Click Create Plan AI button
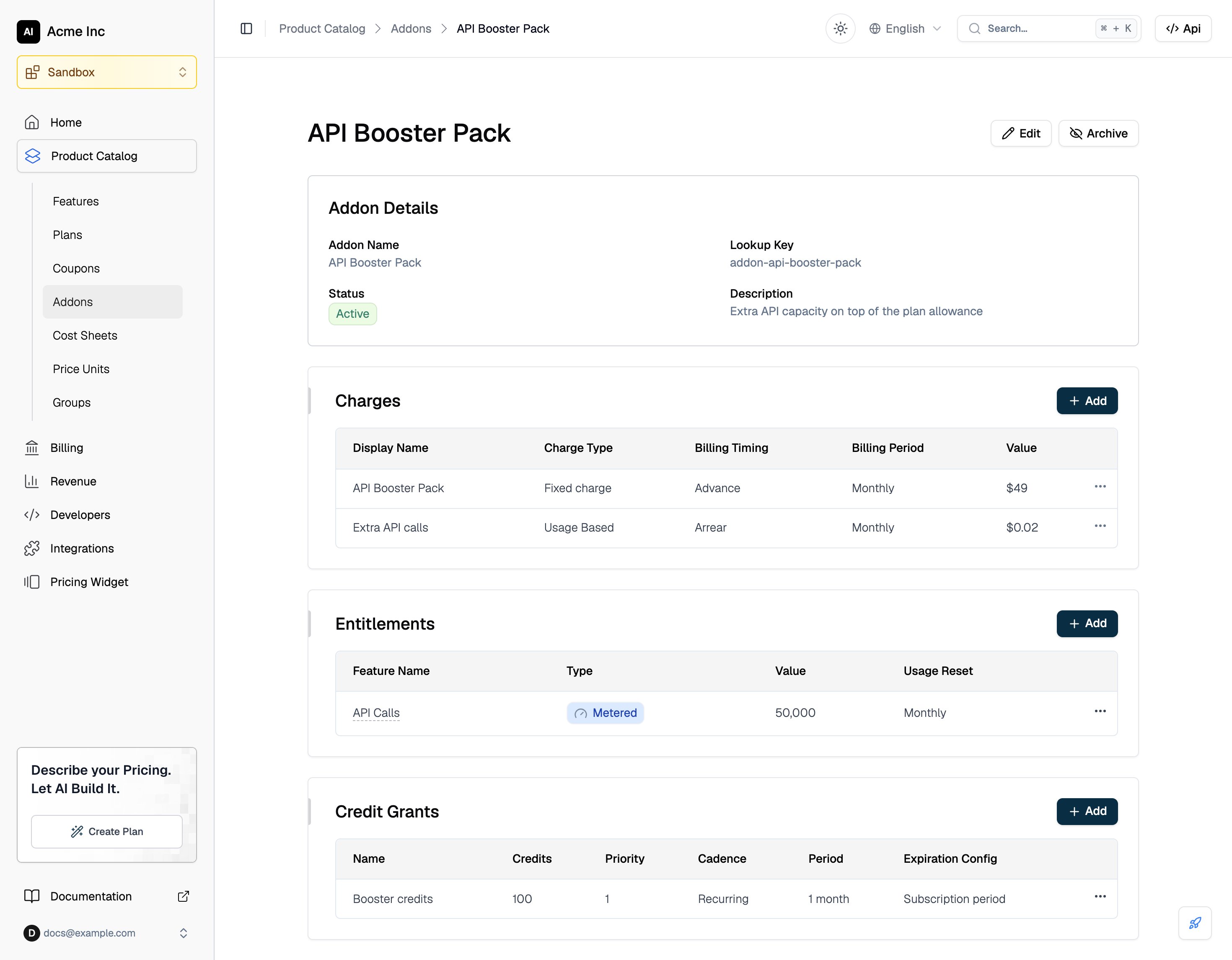 [x=106, y=832]
